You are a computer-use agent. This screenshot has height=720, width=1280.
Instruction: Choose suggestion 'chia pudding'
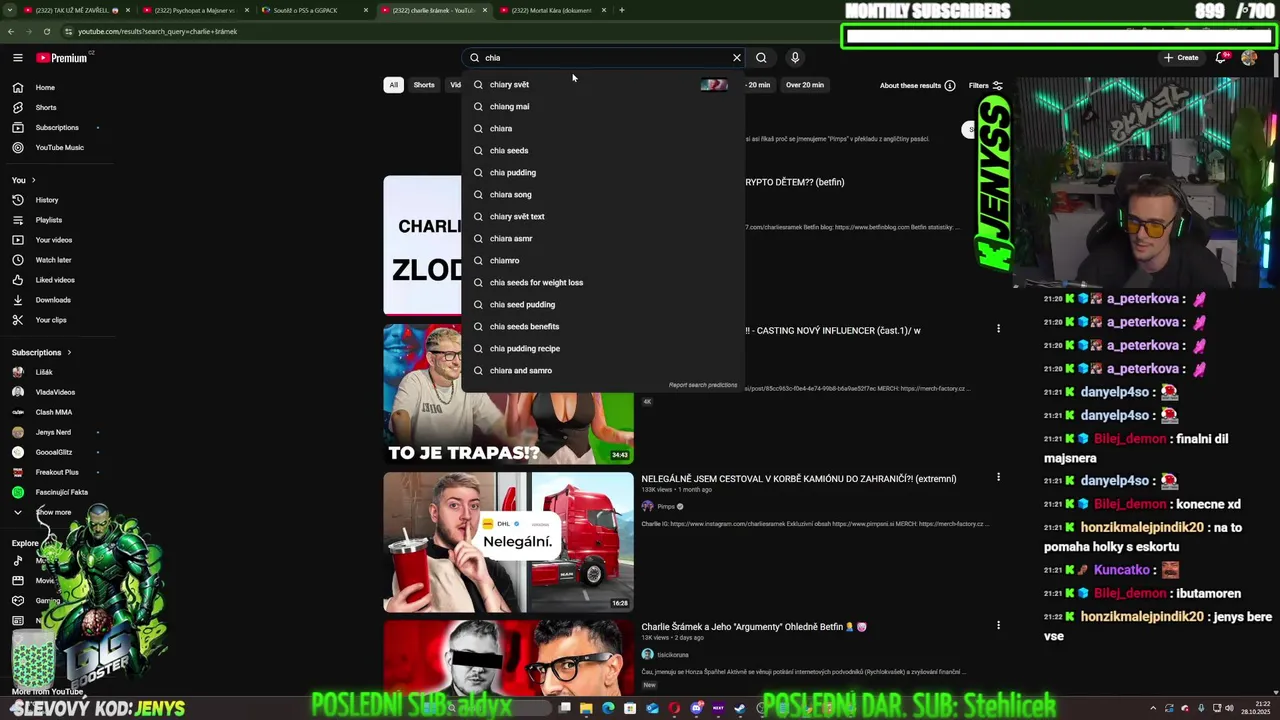click(603, 173)
